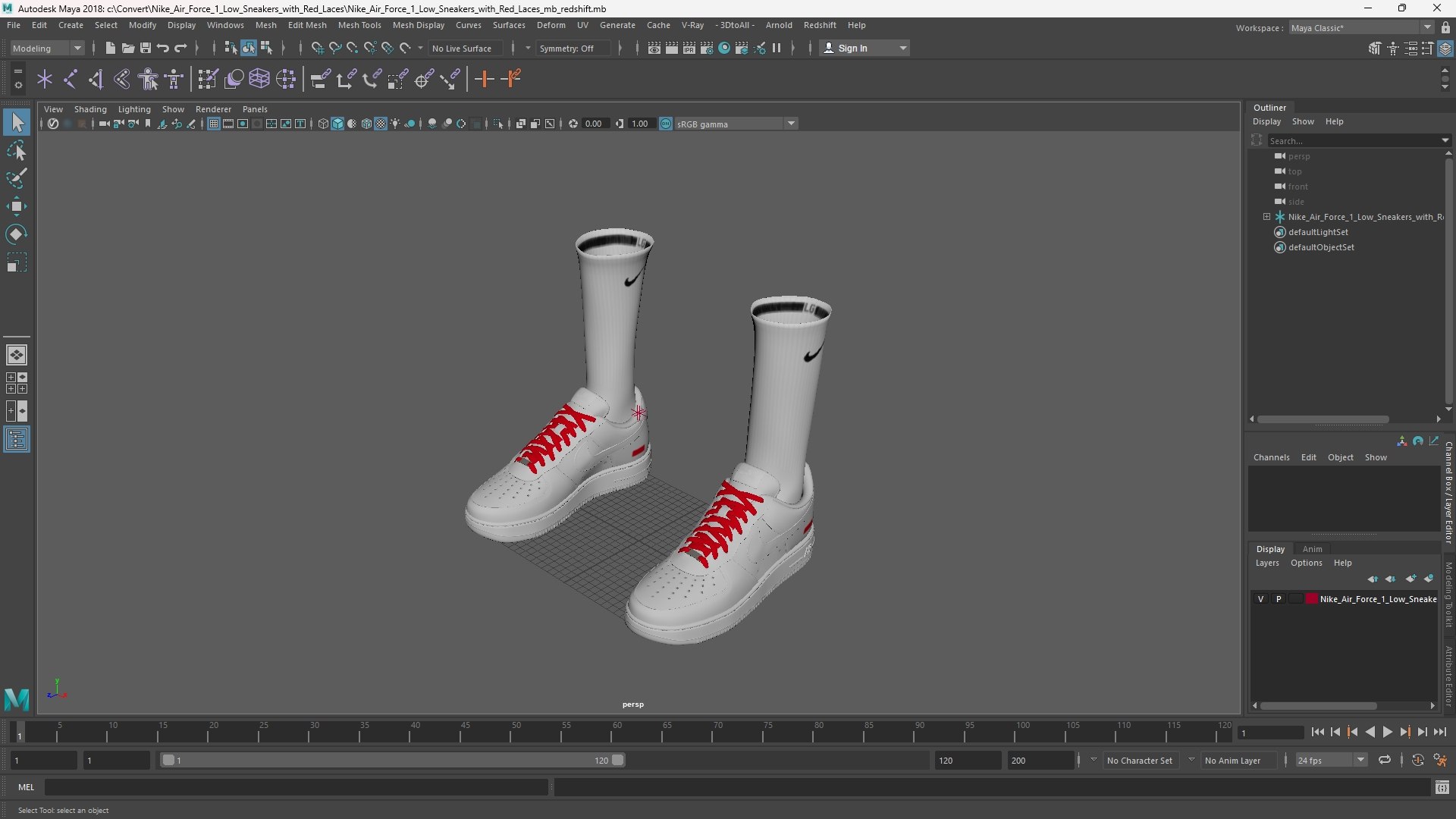The height and width of the screenshot is (819, 1456).
Task: Toggle playback looping mode
Action: click(1385, 760)
